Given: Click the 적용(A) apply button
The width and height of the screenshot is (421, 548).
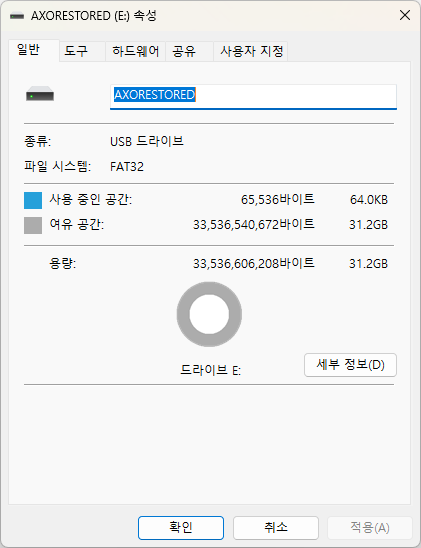Looking at the screenshot, I should click(370, 527).
